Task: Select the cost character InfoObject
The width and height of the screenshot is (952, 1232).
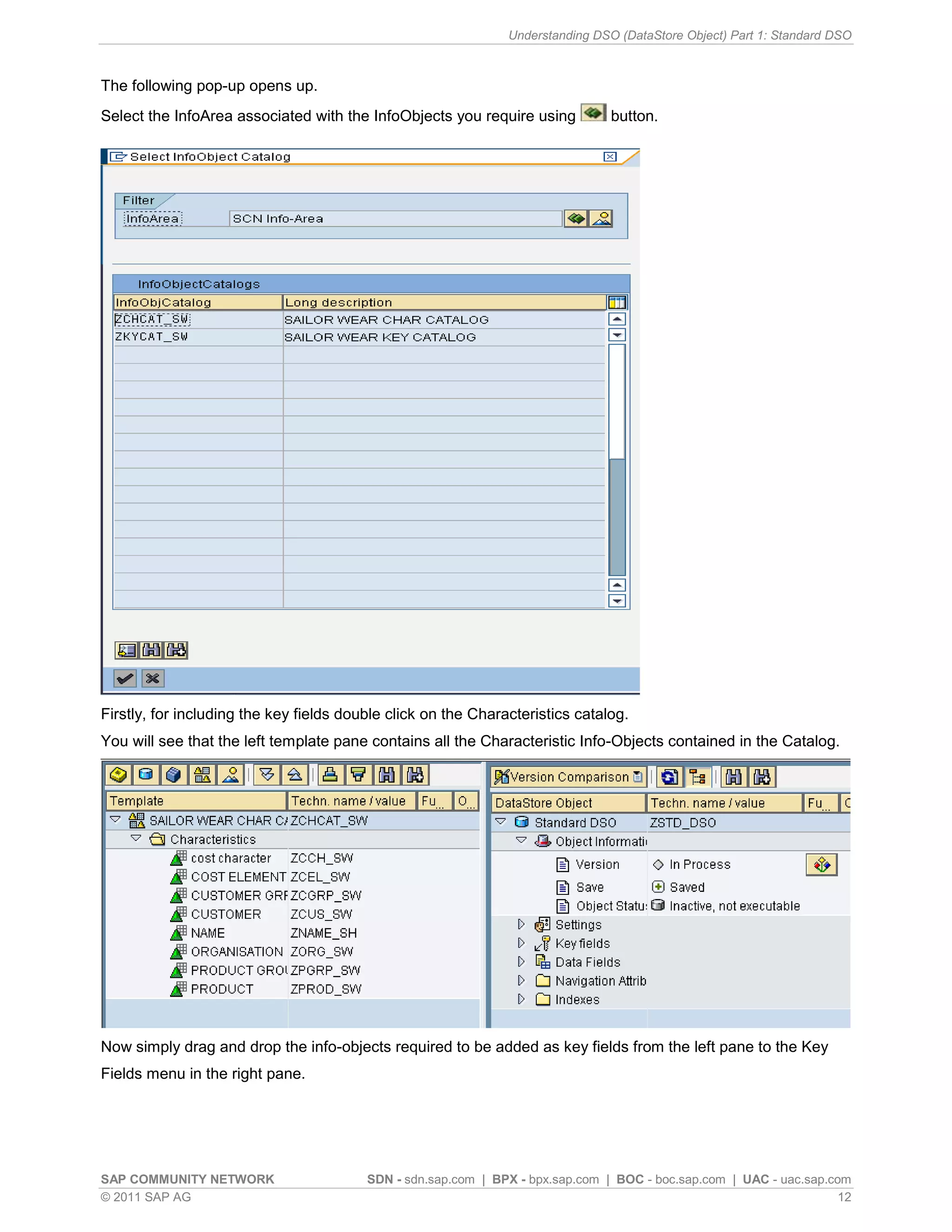Action: point(231,858)
